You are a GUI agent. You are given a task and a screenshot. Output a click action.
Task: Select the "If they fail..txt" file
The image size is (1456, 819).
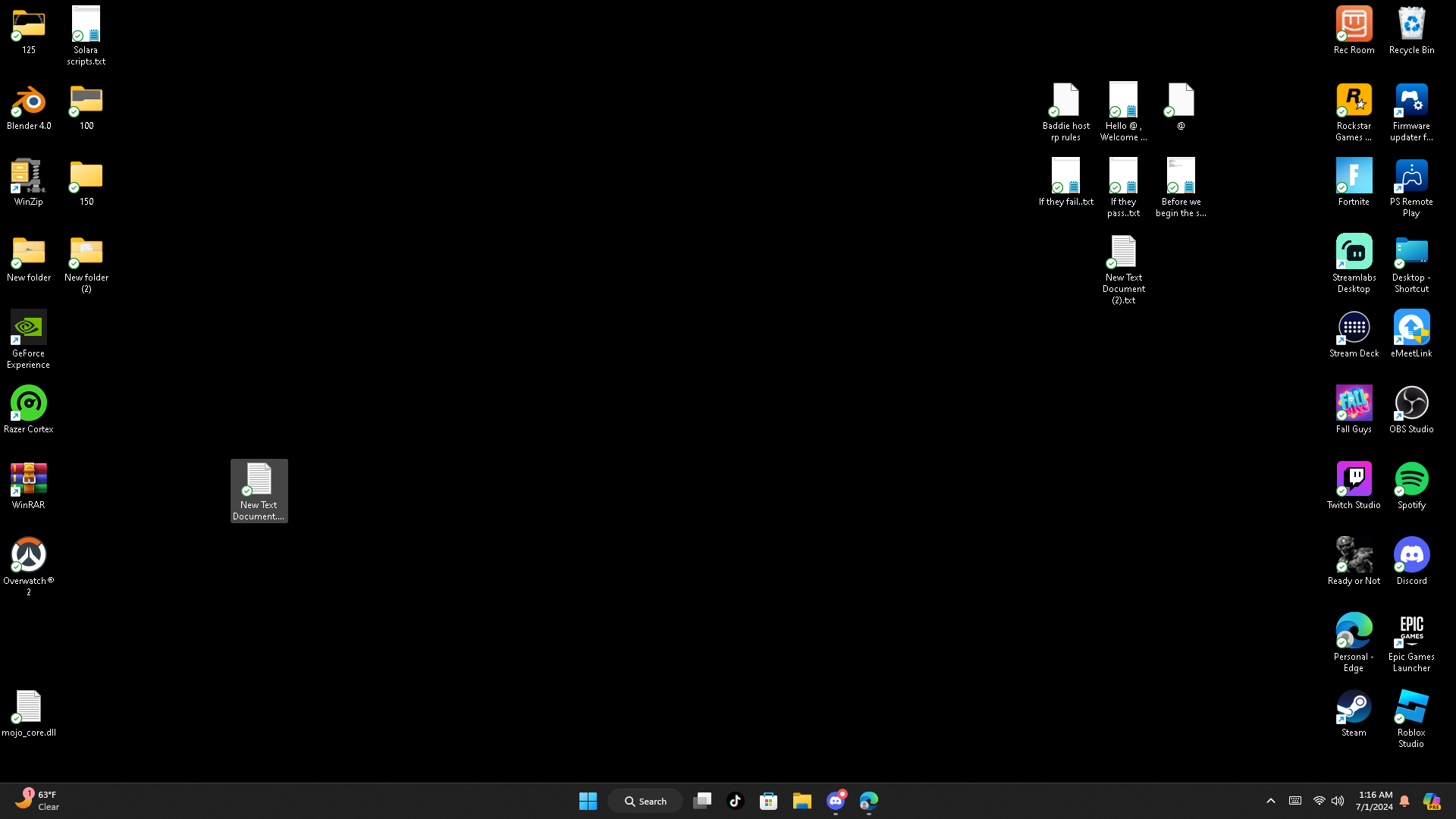1066,184
